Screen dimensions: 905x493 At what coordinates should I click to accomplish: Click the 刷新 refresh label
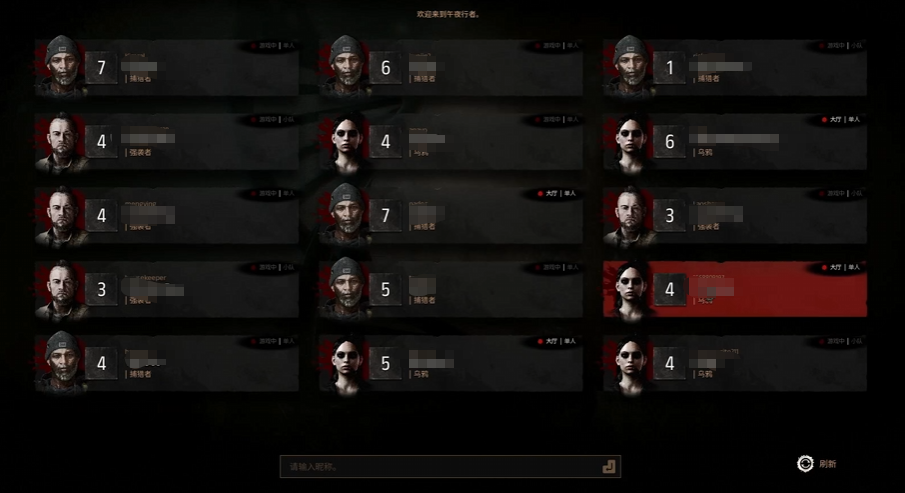(x=827, y=464)
